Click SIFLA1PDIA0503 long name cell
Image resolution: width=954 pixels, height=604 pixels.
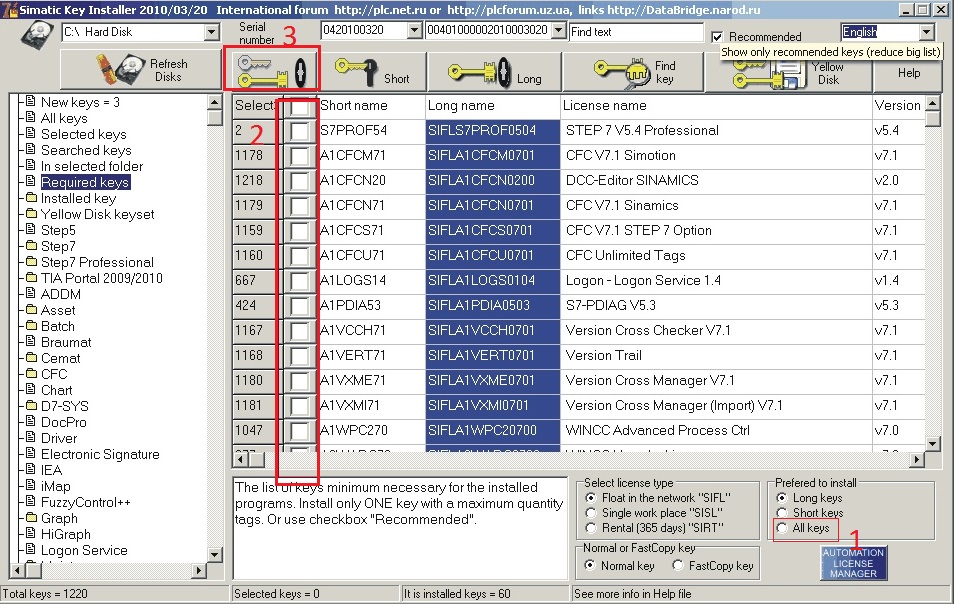pyautogui.click(x=492, y=305)
